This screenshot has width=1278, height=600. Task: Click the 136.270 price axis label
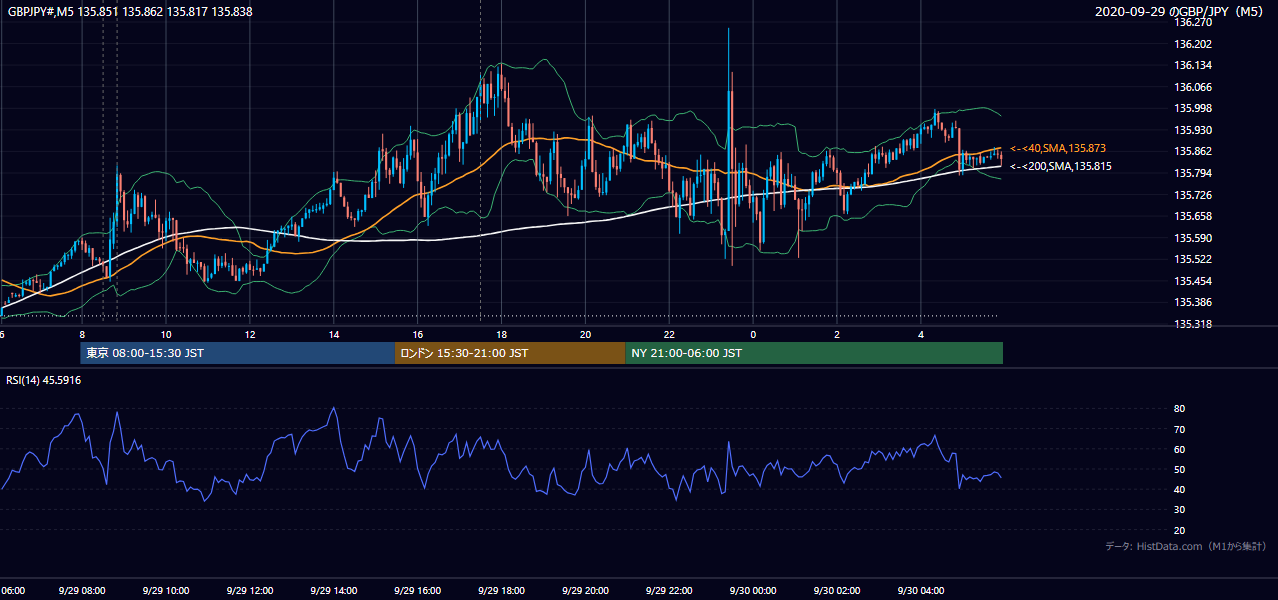(1194, 22)
